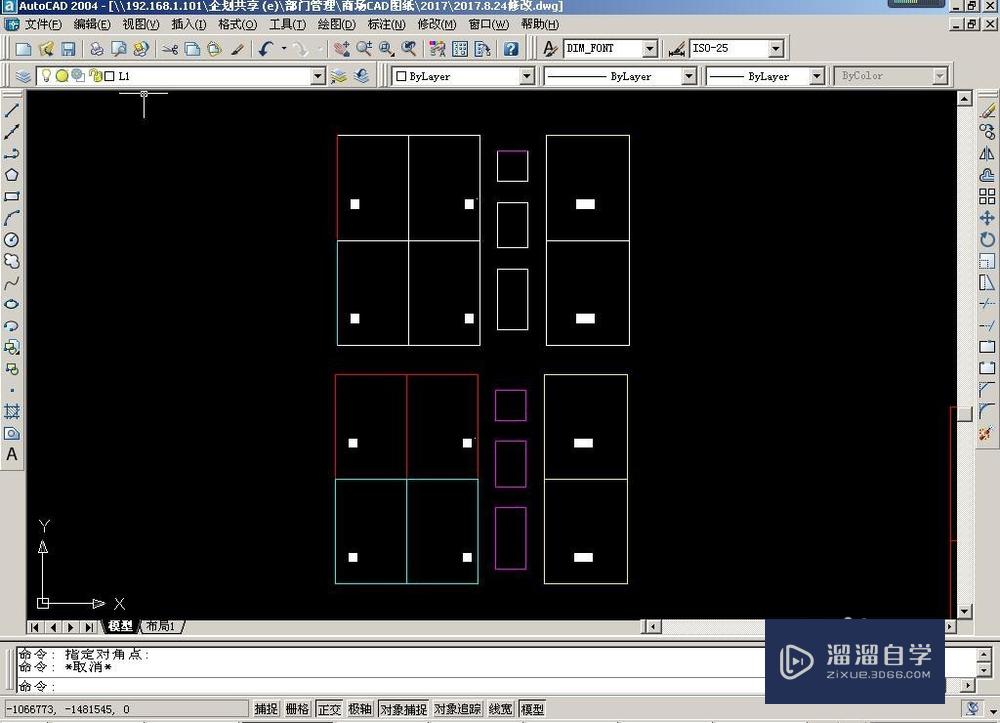Image resolution: width=1000 pixels, height=723 pixels.
Task: Select the Construction Line tool
Action: click(11, 131)
